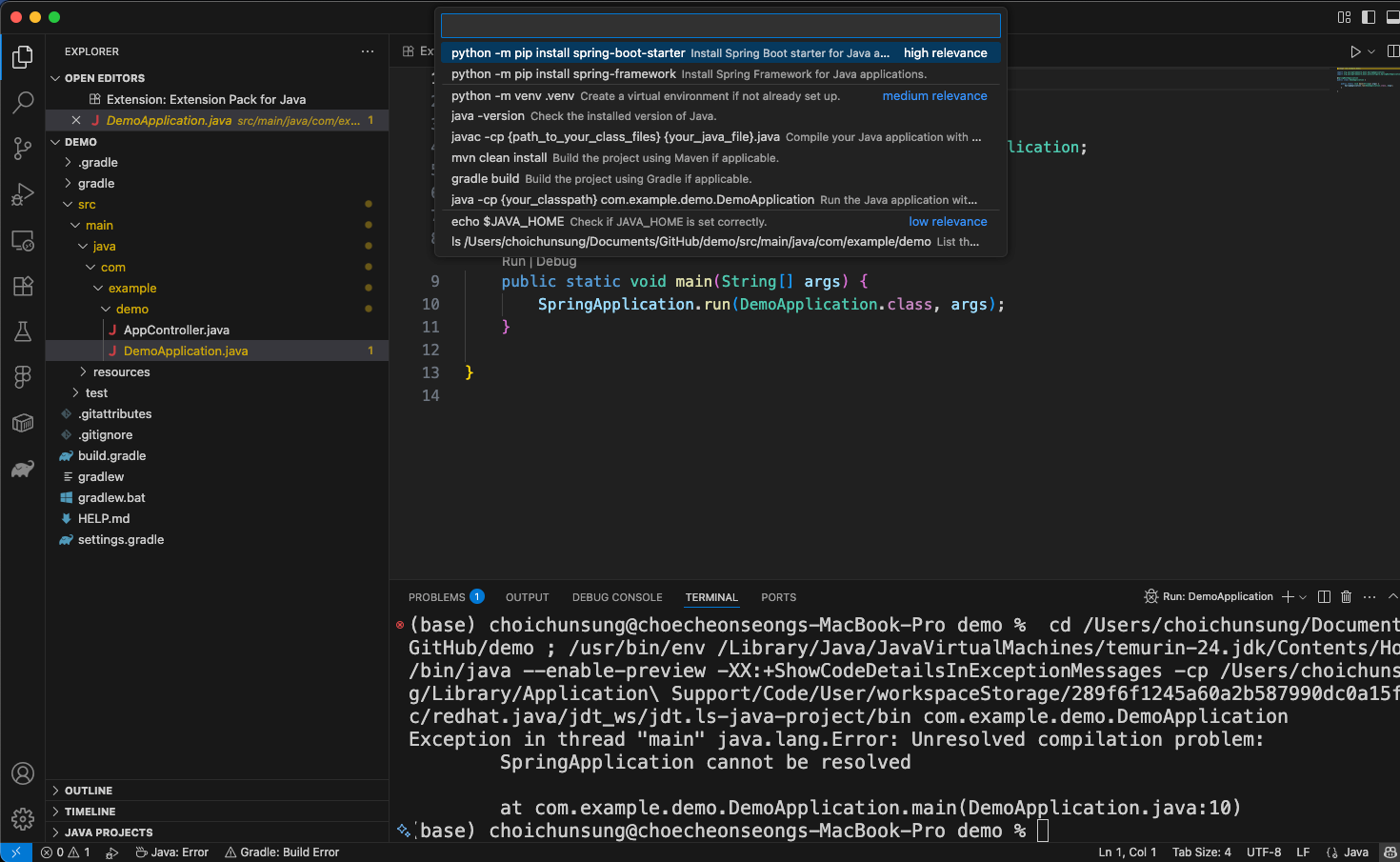Viewport: 1400px width, 862px height.
Task: Click the Split Terminal icon
Action: tap(1324, 597)
